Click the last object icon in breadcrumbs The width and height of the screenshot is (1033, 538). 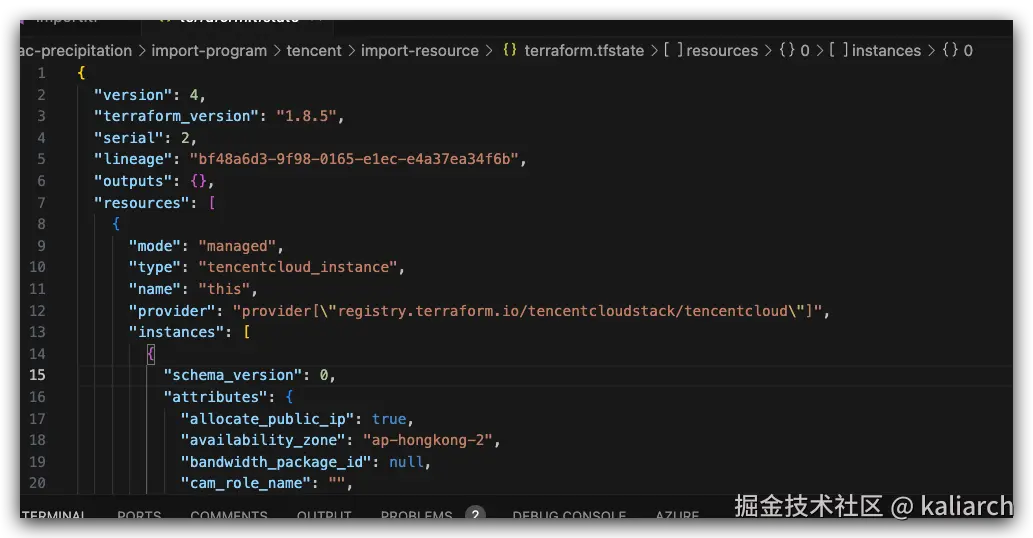[x=950, y=51]
